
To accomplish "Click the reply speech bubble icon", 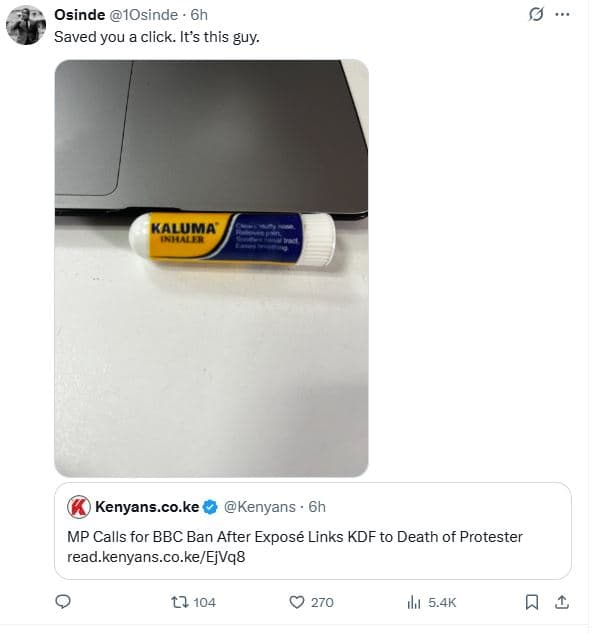I will [62, 602].
